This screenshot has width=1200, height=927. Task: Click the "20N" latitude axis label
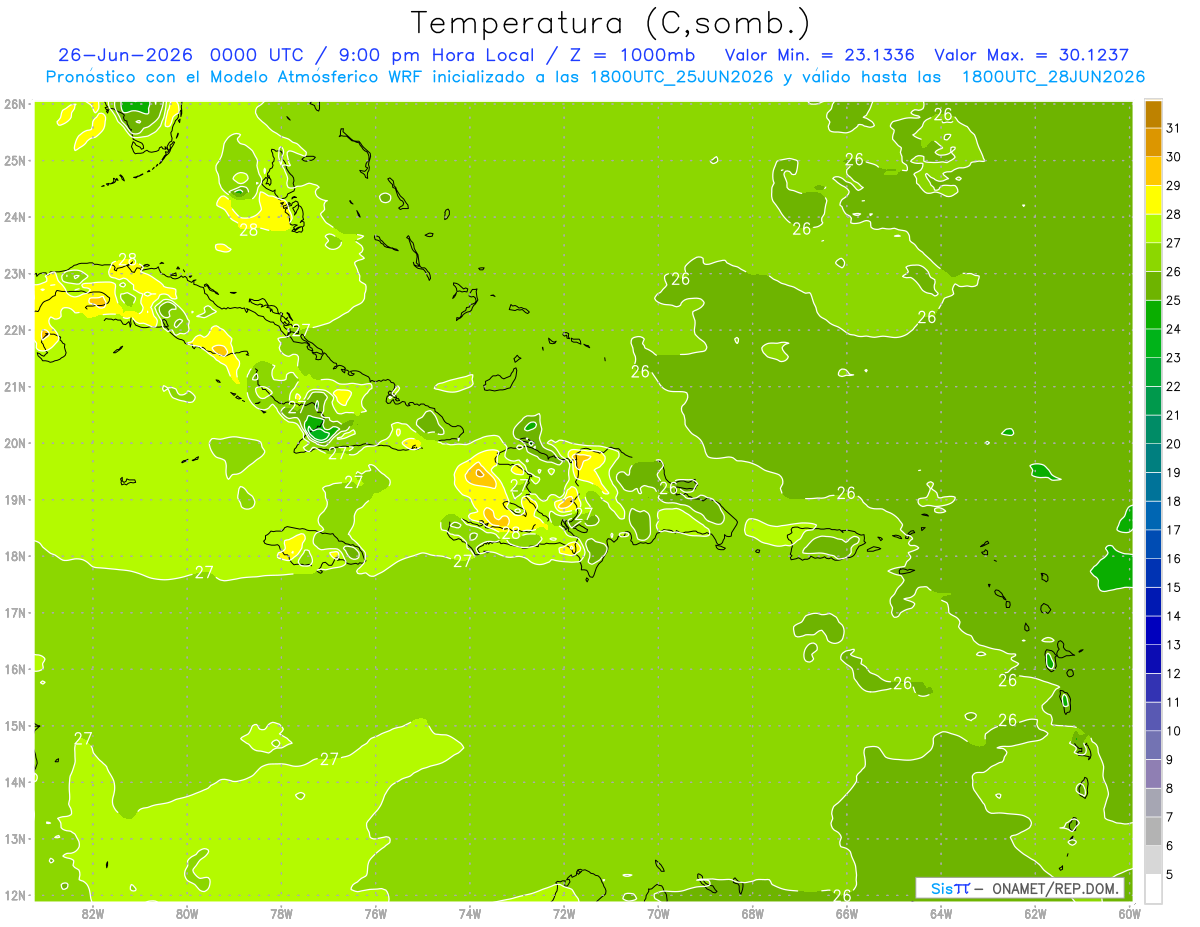(x=15, y=443)
